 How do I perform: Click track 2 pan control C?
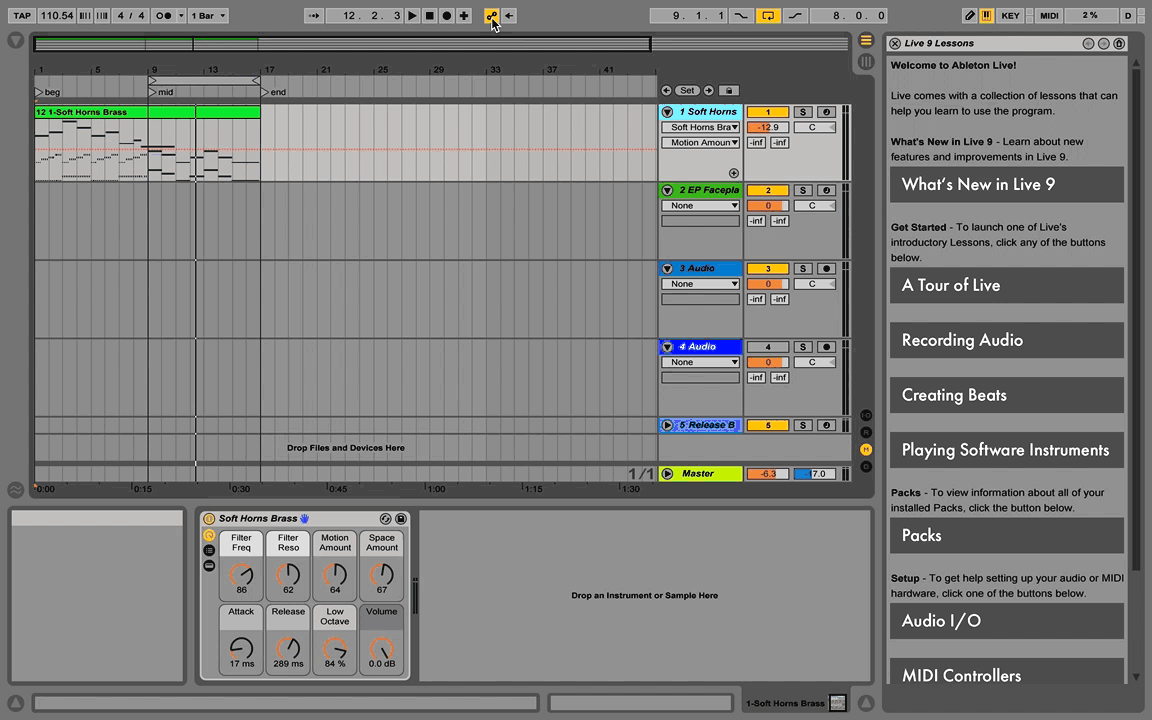click(815, 206)
